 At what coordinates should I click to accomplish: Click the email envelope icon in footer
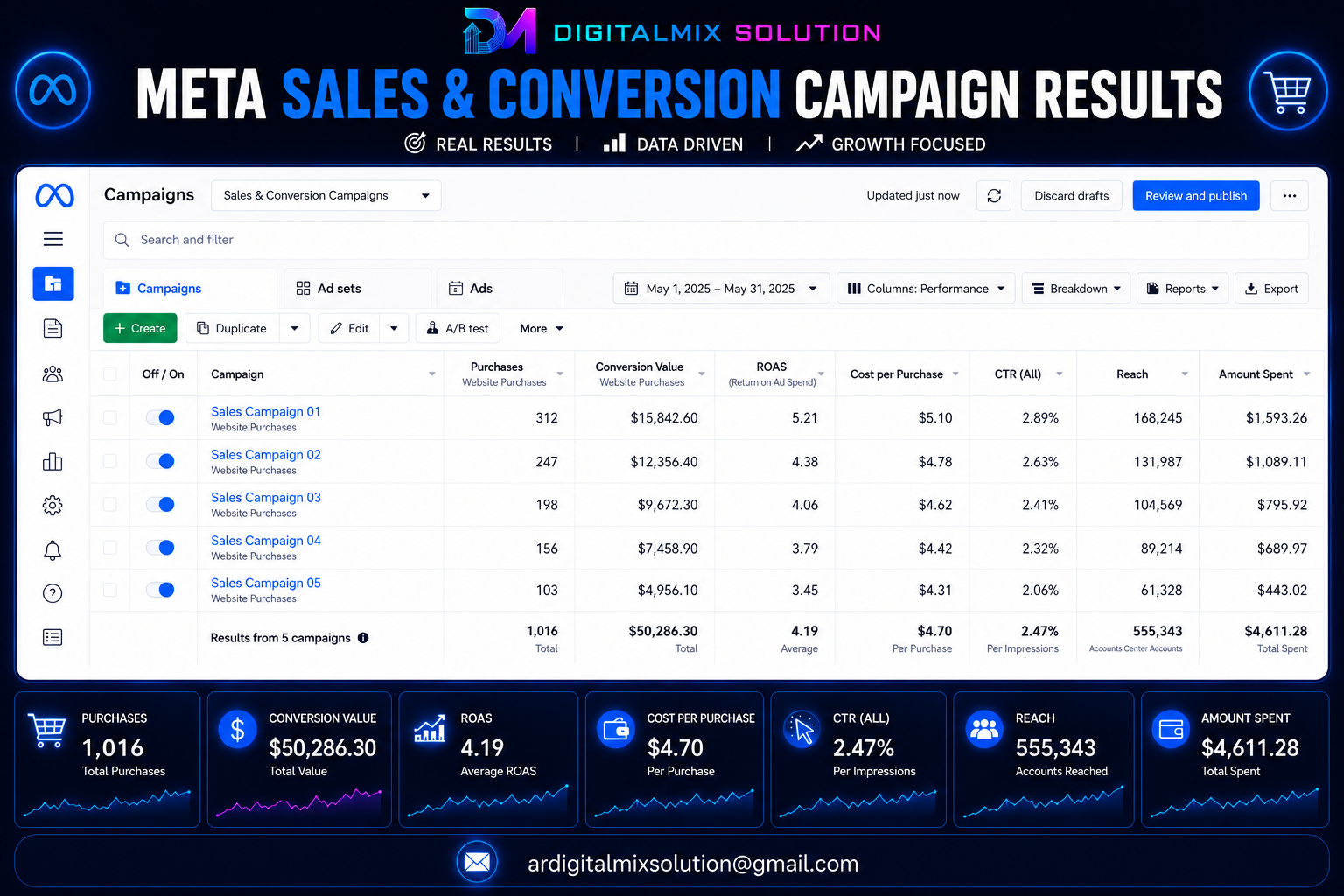click(x=477, y=862)
